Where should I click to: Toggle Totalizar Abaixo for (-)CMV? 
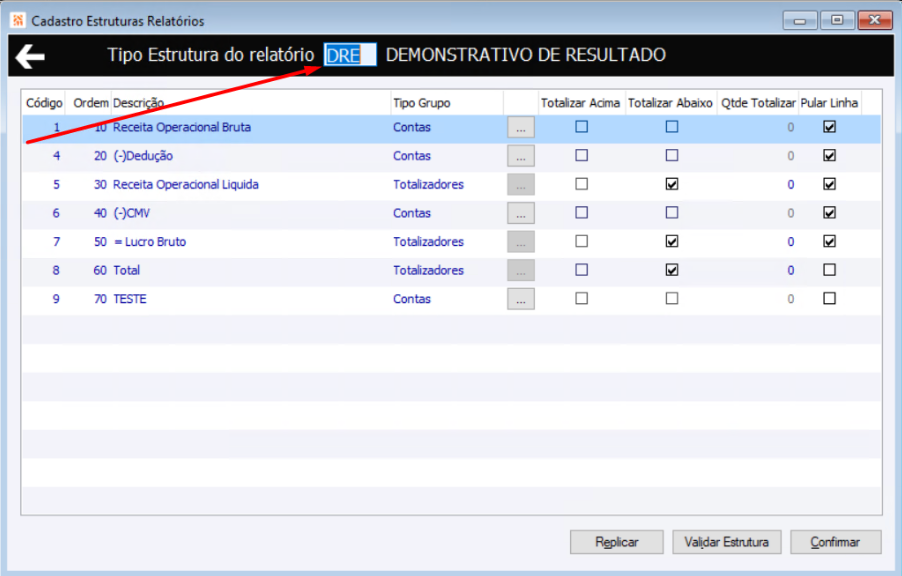pos(672,213)
